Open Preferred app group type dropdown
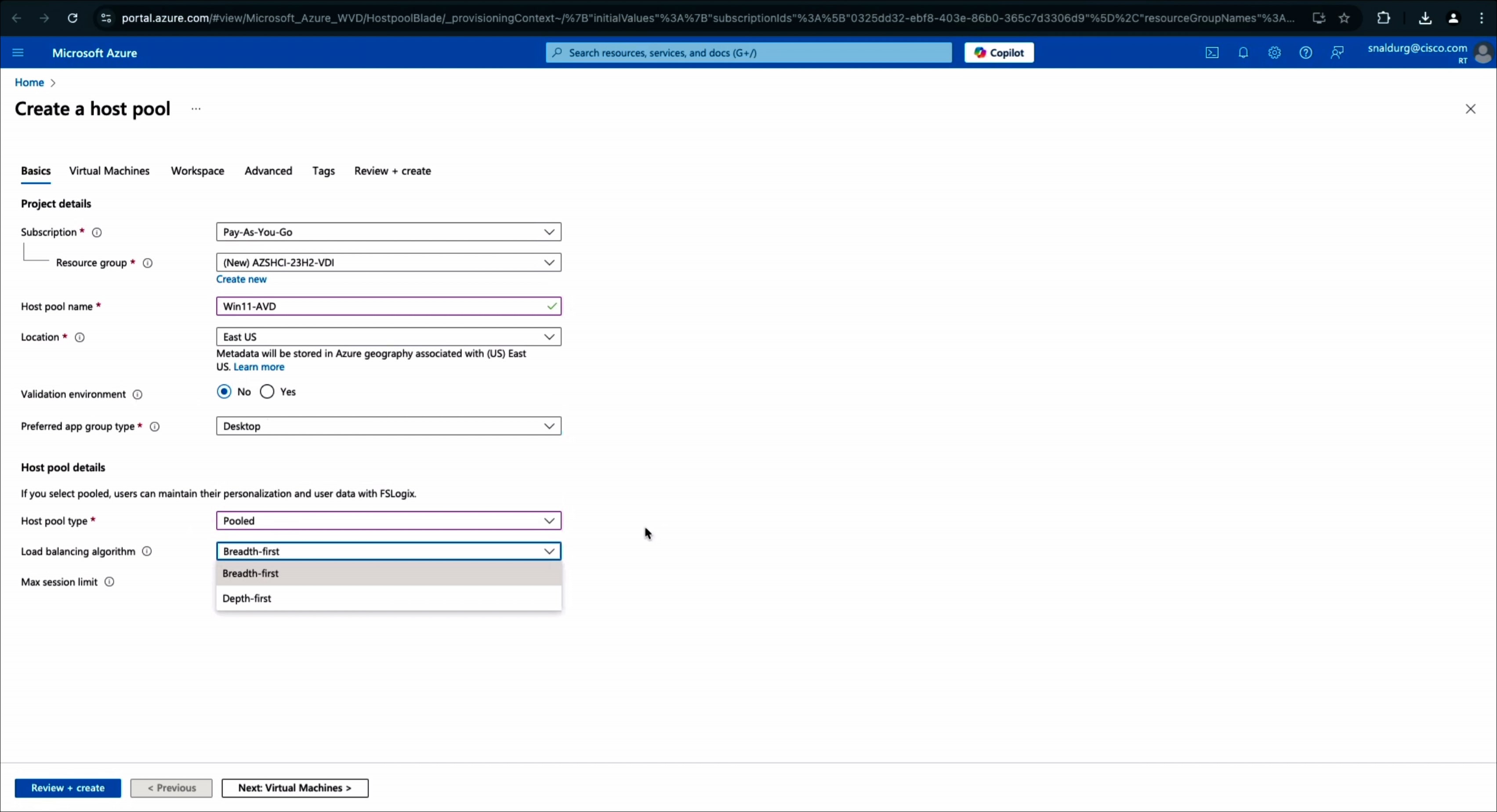The image size is (1497, 812). click(x=389, y=426)
